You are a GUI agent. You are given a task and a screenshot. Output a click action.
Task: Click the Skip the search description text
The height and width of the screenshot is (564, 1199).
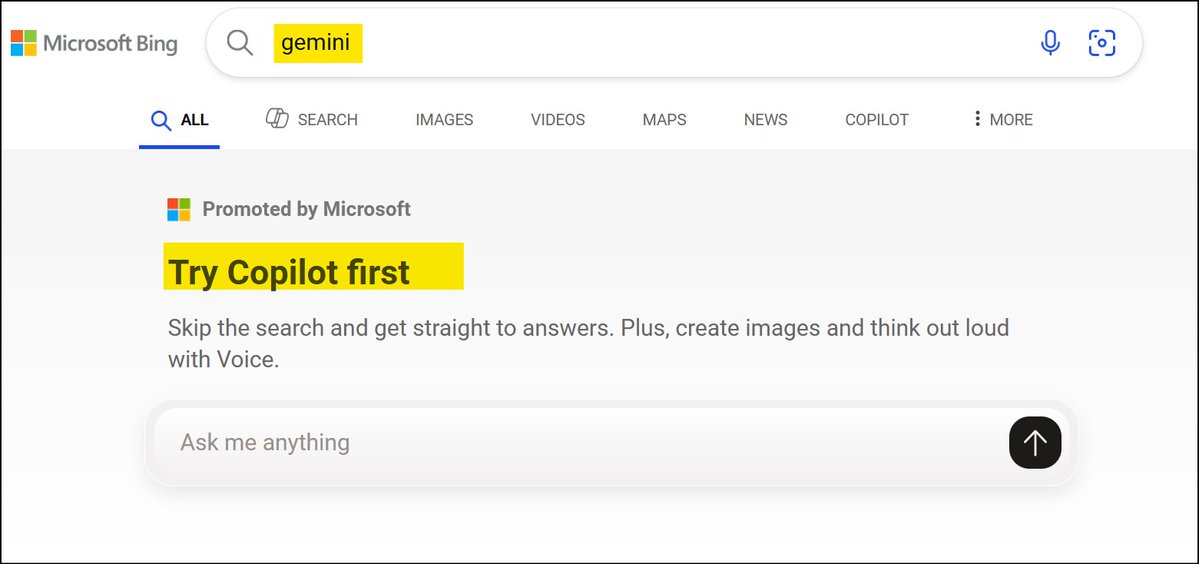tap(588, 343)
